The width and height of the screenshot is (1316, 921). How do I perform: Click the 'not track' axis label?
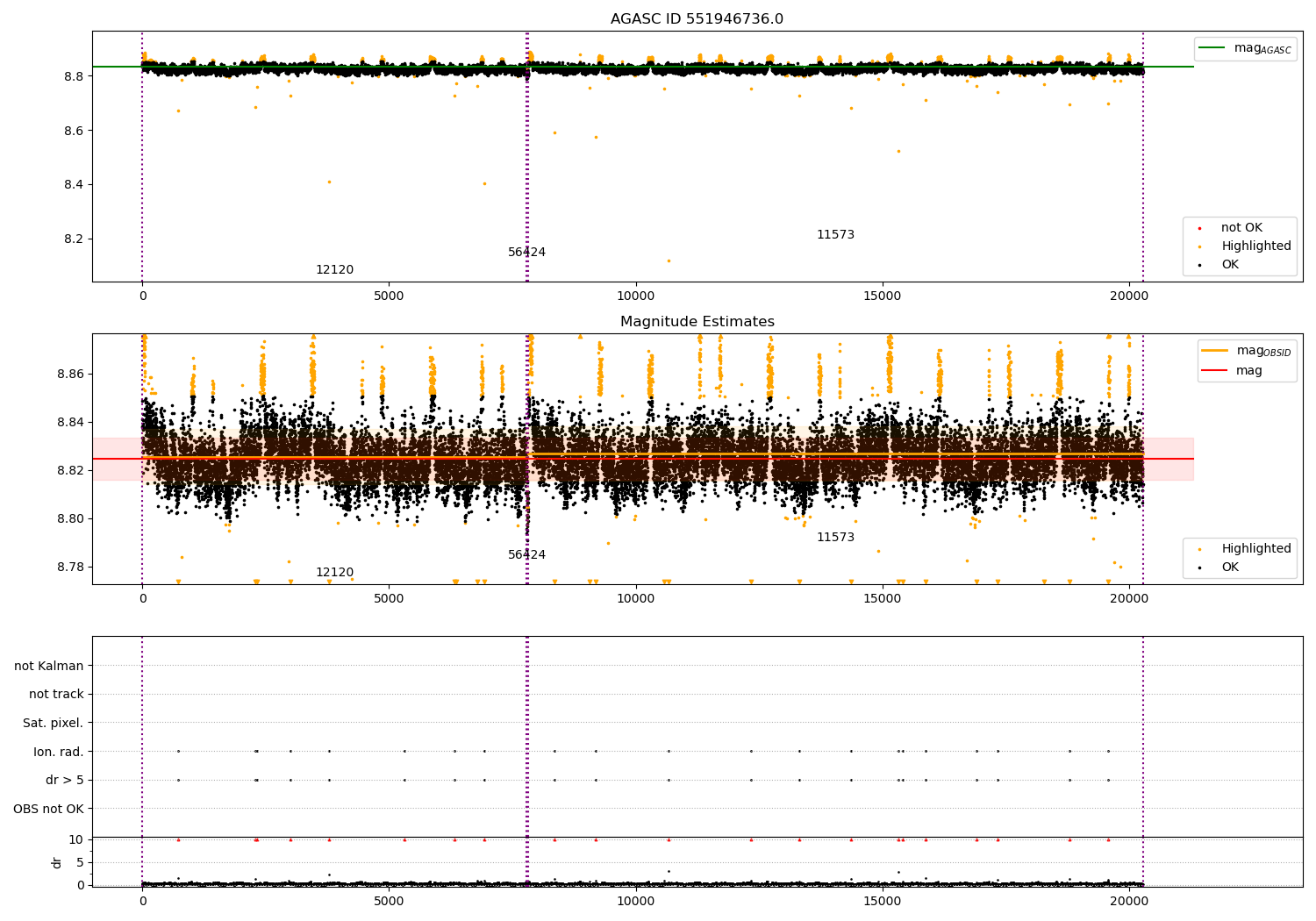(x=56, y=695)
